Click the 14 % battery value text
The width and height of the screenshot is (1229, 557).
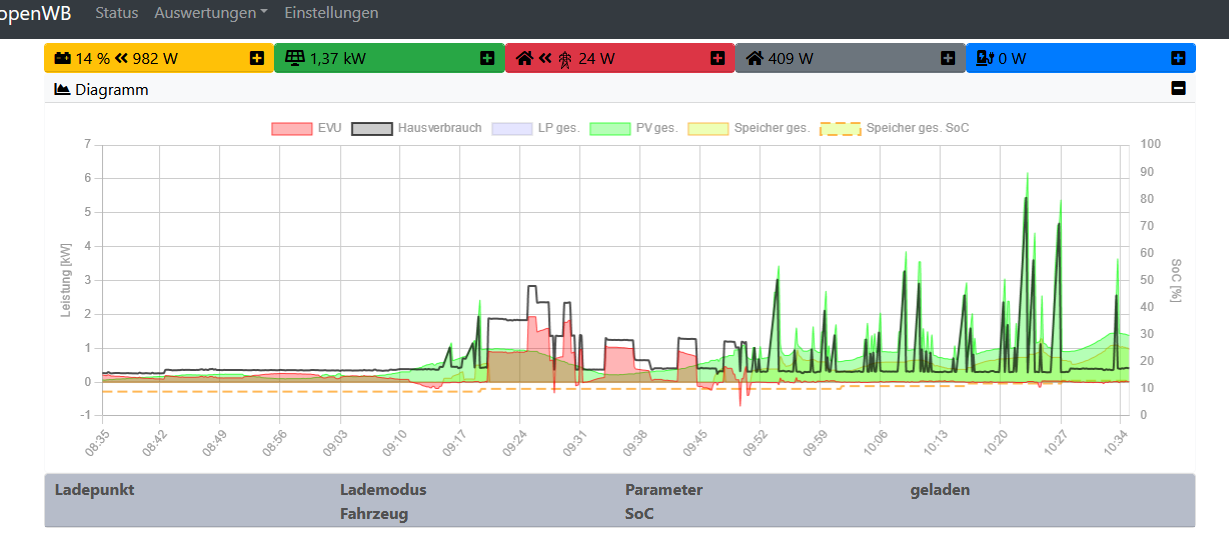coord(93,58)
